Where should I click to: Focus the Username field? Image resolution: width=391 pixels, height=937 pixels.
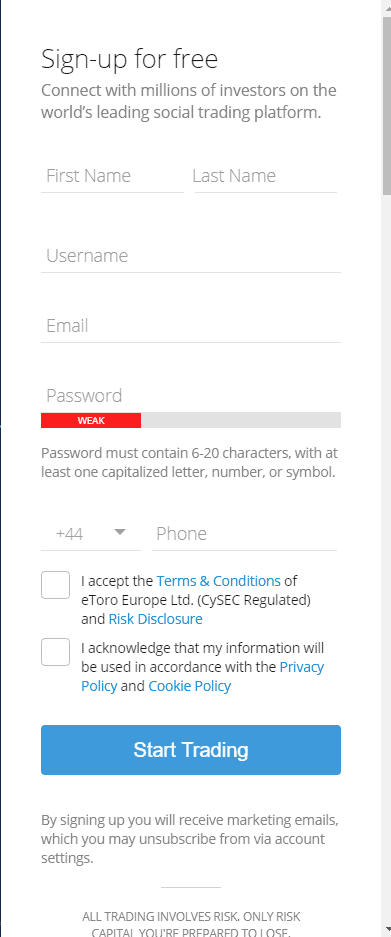click(x=191, y=256)
